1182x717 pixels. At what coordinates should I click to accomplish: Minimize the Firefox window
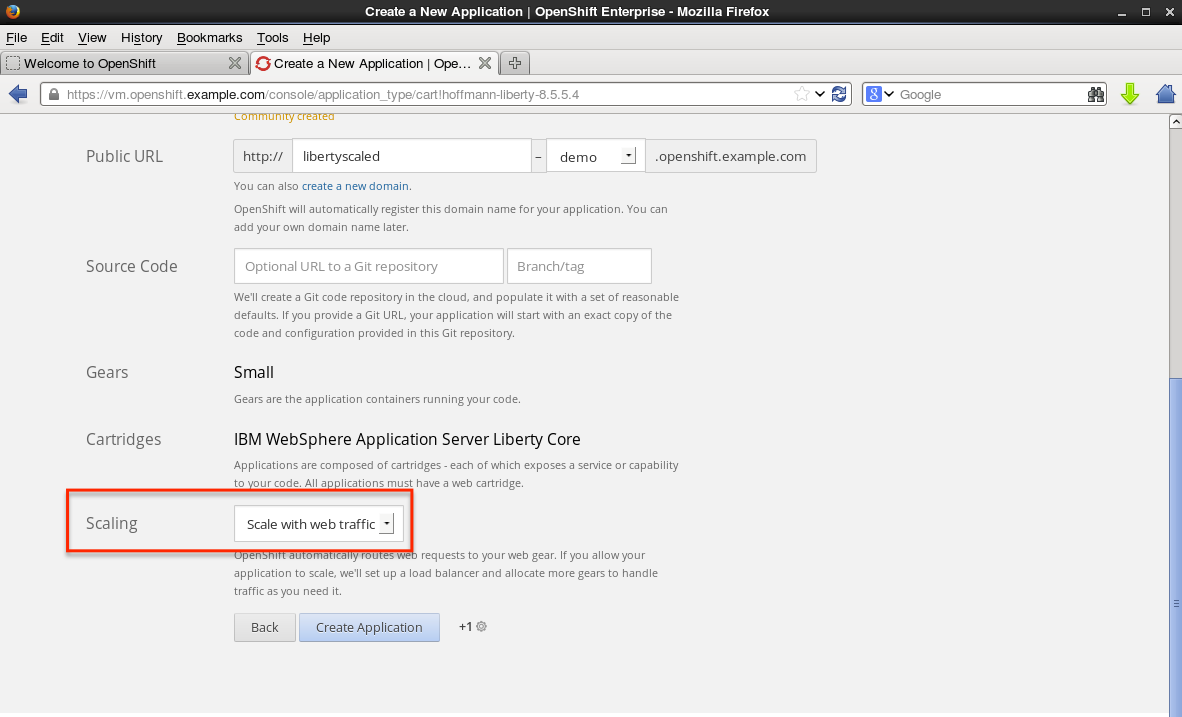pyautogui.click(x=1122, y=12)
